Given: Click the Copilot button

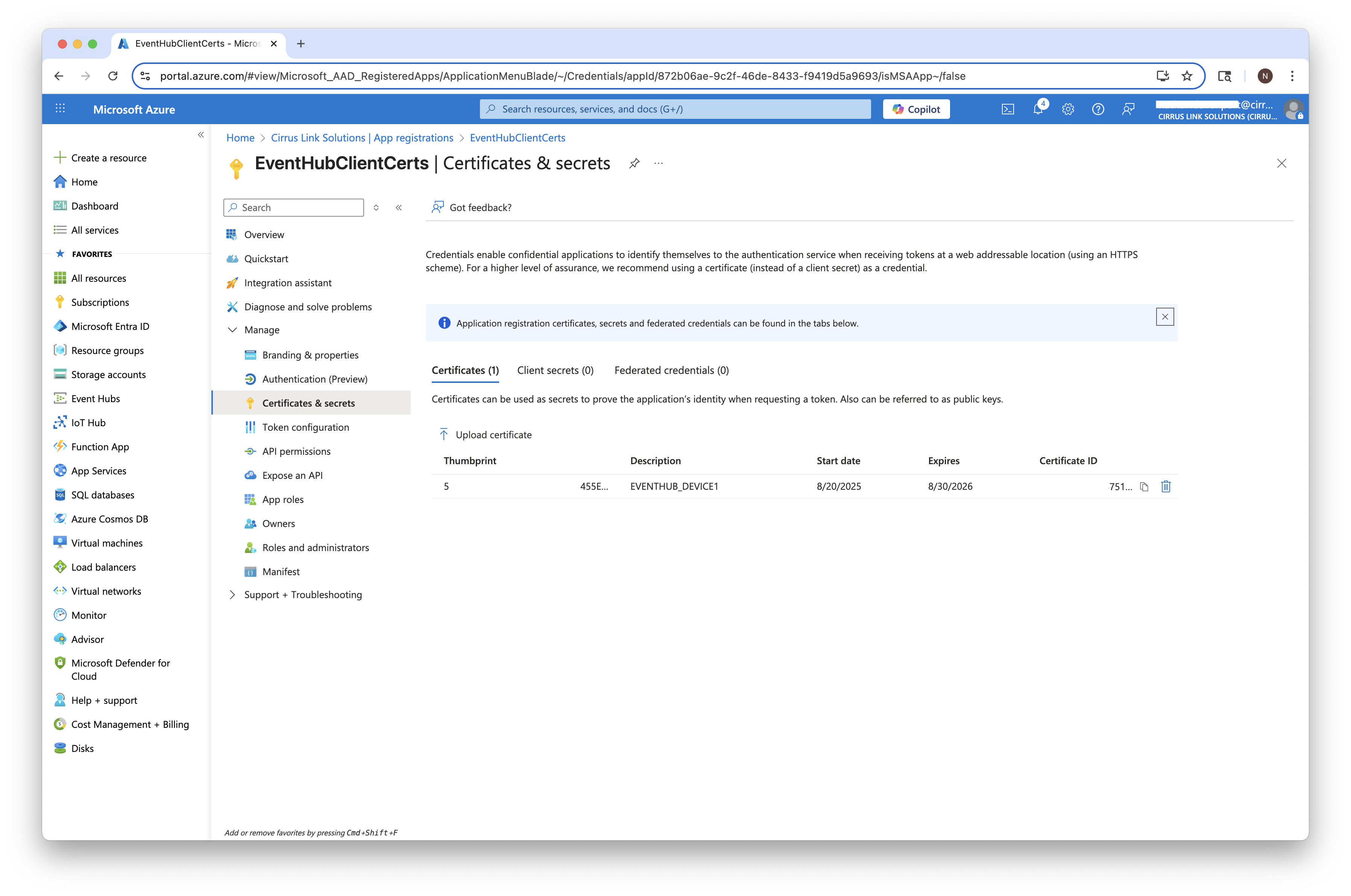Looking at the screenshot, I should click(x=916, y=109).
